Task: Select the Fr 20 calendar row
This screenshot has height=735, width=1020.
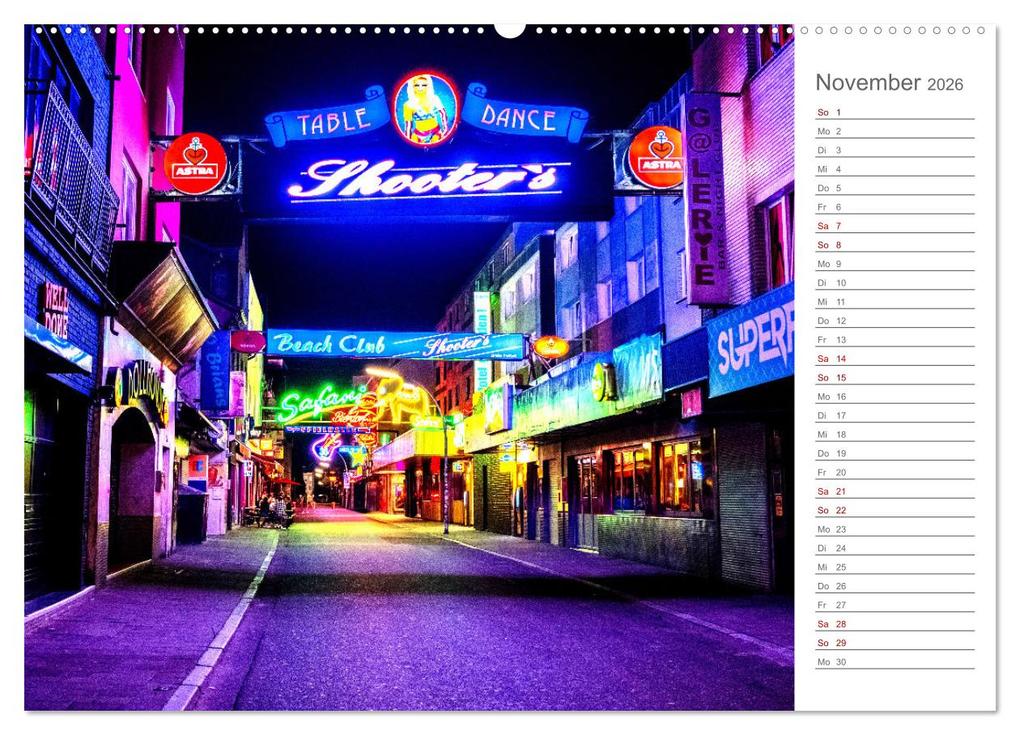Action: [894, 472]
